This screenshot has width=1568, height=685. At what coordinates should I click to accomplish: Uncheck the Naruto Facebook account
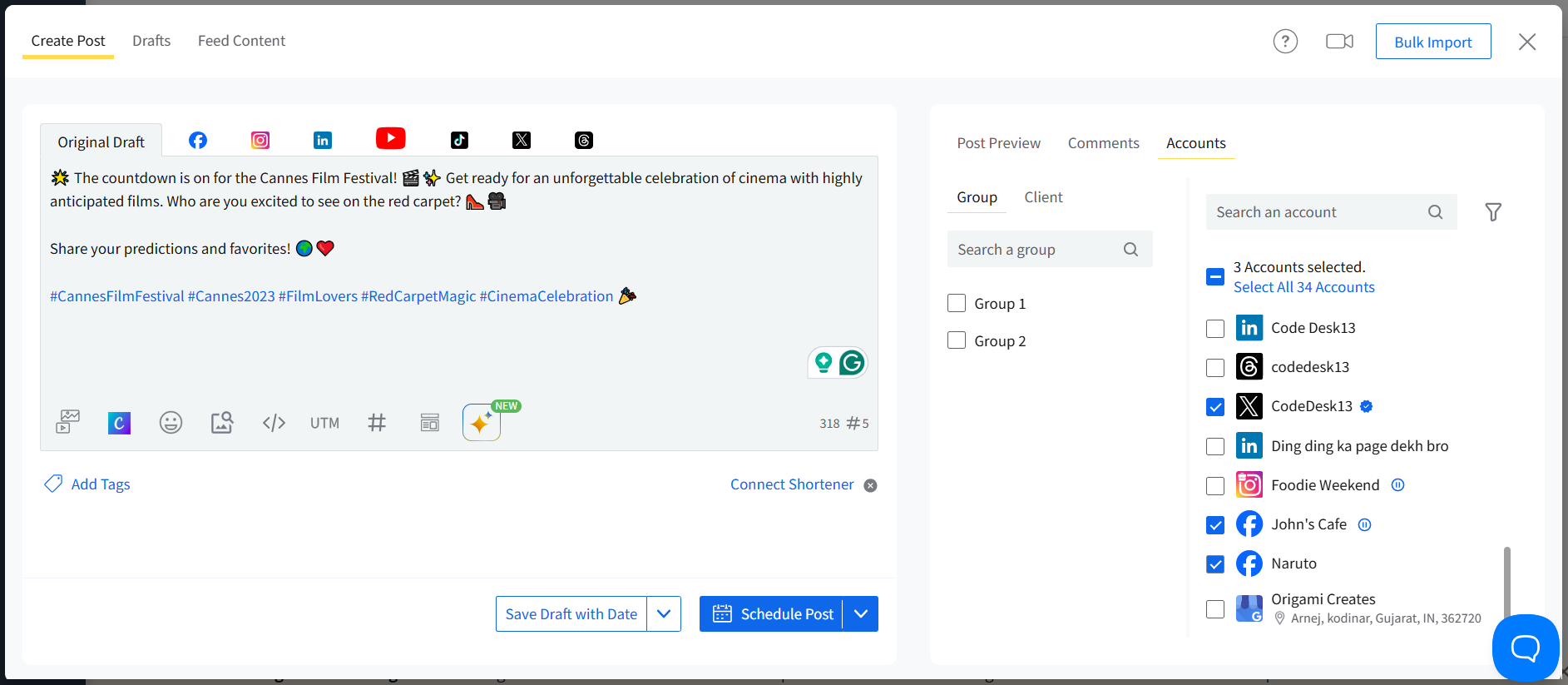tap(1215, 564)
